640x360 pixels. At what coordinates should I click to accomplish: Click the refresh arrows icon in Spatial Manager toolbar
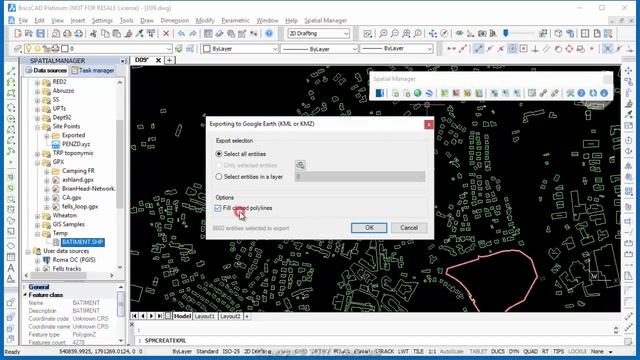click(x=593, y=93)
